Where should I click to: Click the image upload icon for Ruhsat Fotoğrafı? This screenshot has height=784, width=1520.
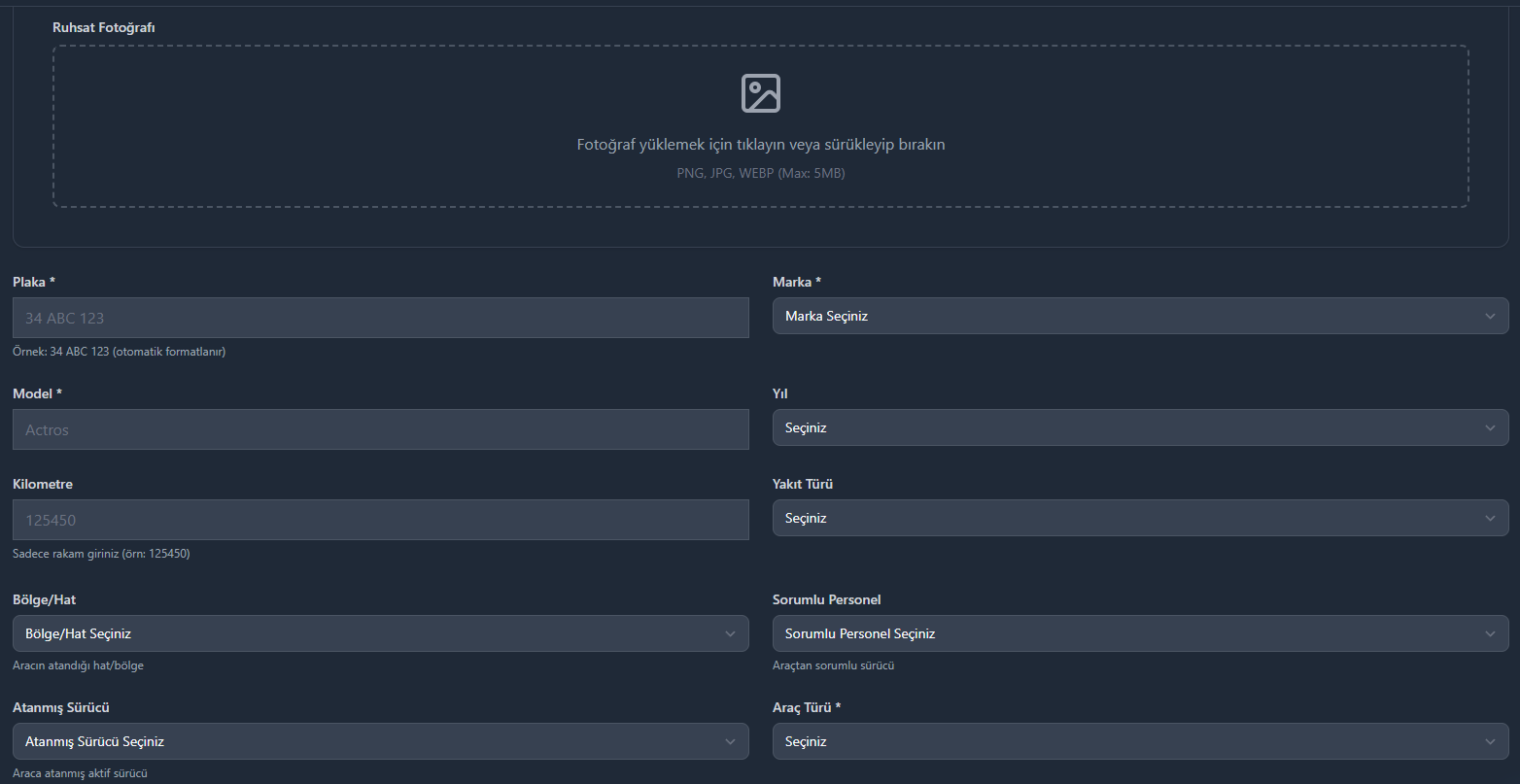tap(760, 93)
